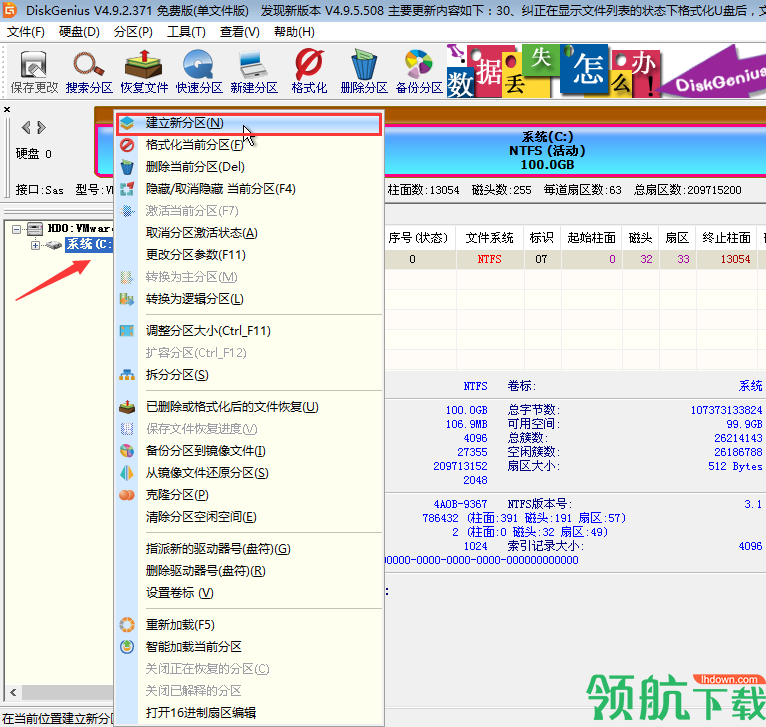The height and width of the screenshot is (727, 766).
Task: Choose 指派新的驱动器号(盘符)(G)
Action: coord(249,549)
